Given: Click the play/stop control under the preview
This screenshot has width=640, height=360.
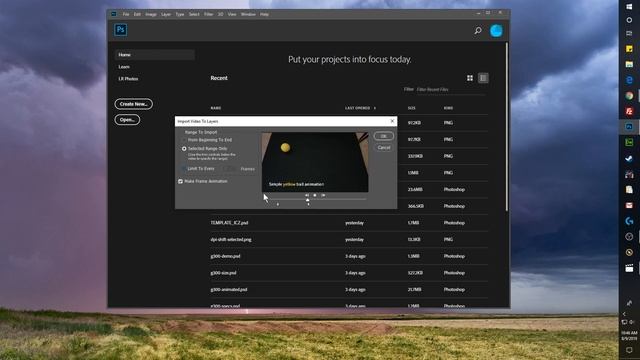Looking at the screenshot, I should pyautogui.click(x=315, y=196).
